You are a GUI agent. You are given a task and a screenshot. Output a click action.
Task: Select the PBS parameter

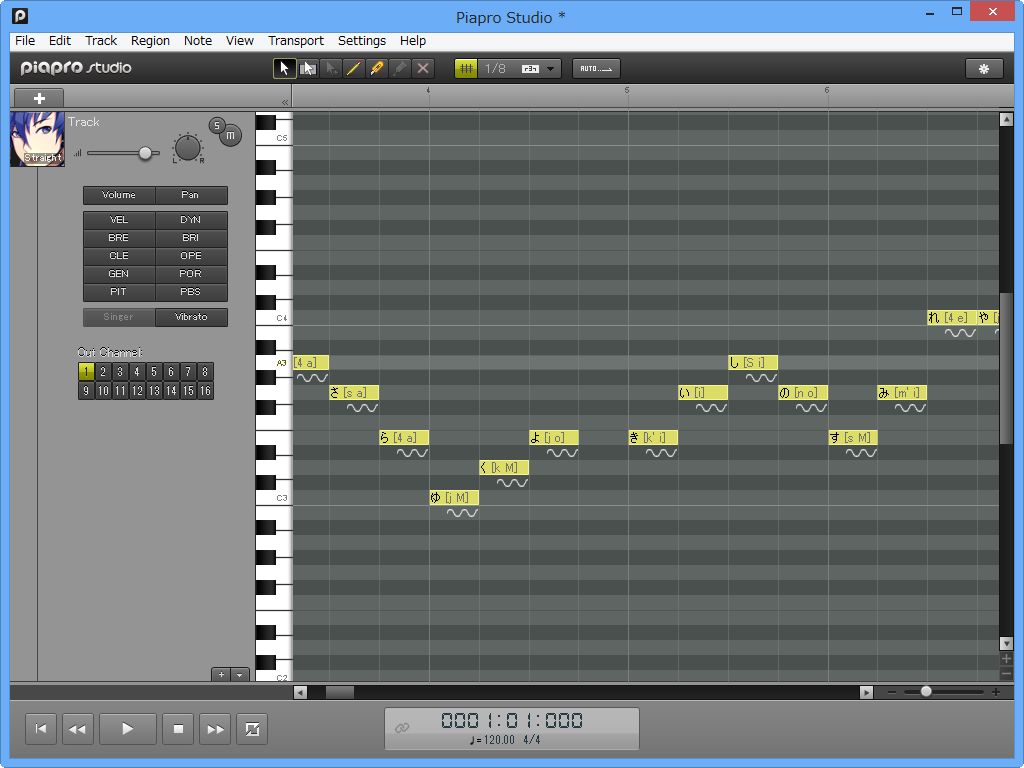point(191,292)
